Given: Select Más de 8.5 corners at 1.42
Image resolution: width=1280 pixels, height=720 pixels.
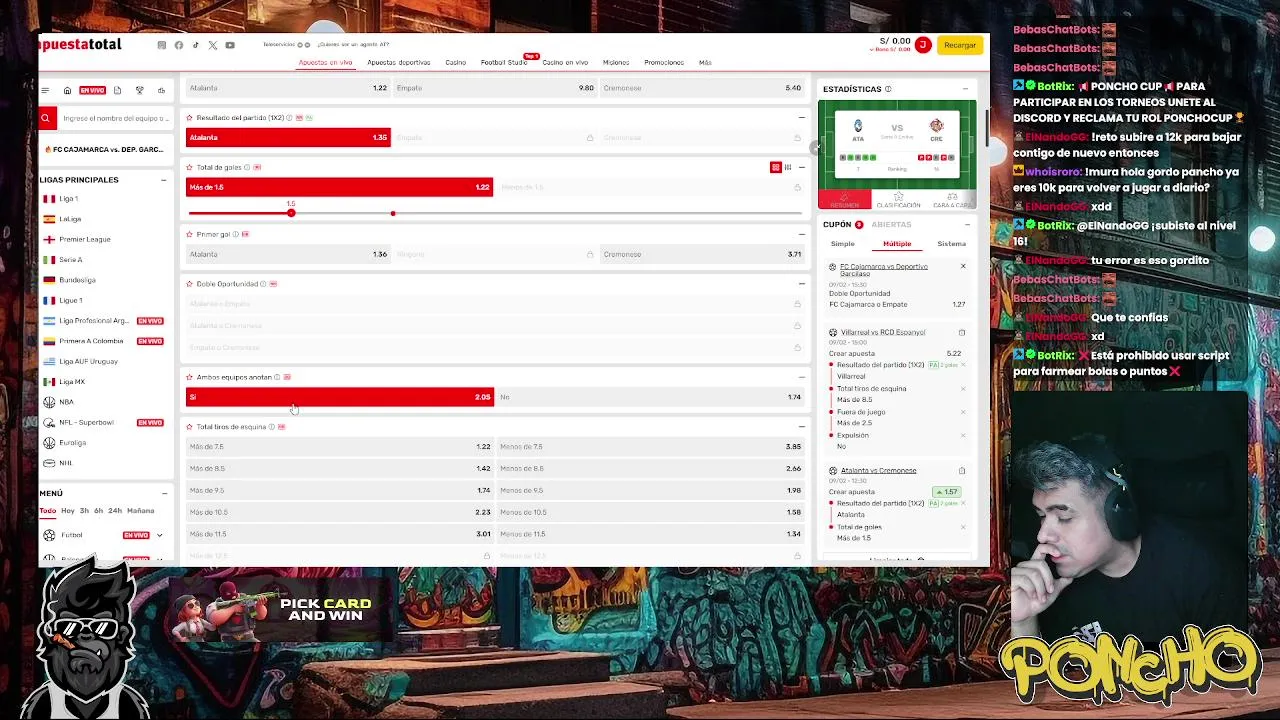Looking at the screenshot, I should (x=340, y=468).
